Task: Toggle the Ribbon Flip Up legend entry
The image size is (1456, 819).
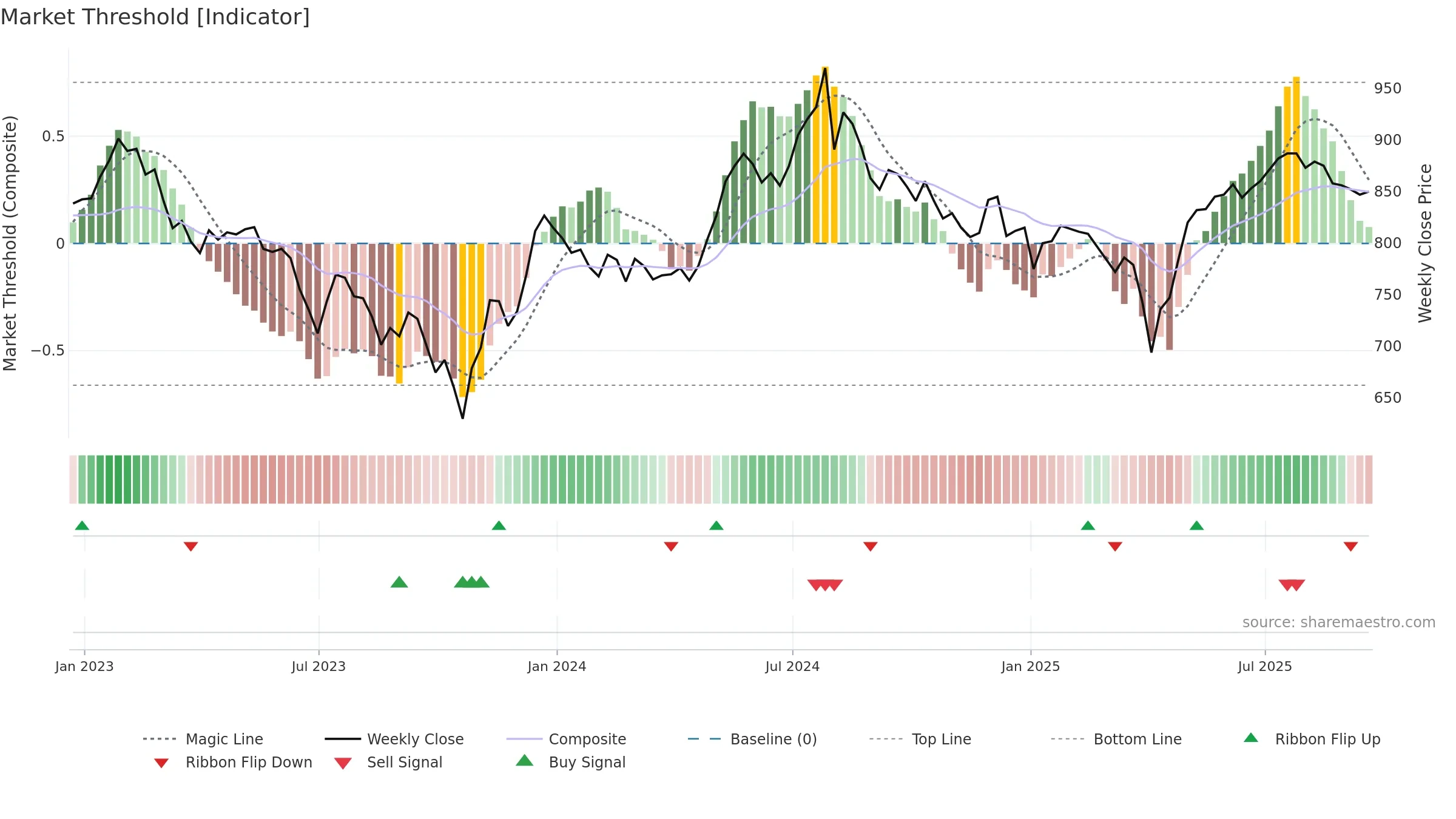Action: coord(1312,739)
